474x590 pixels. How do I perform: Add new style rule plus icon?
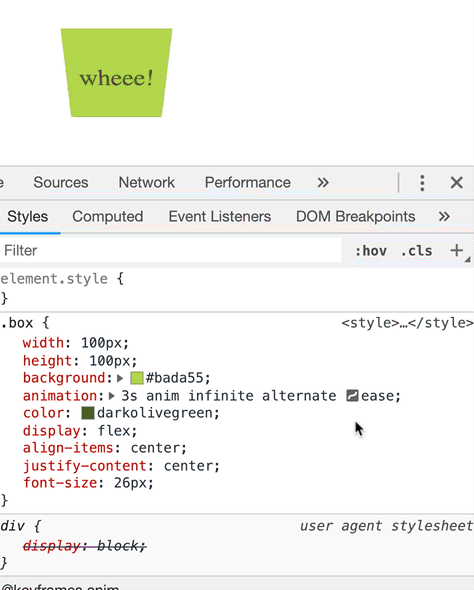tap(457, 250)
